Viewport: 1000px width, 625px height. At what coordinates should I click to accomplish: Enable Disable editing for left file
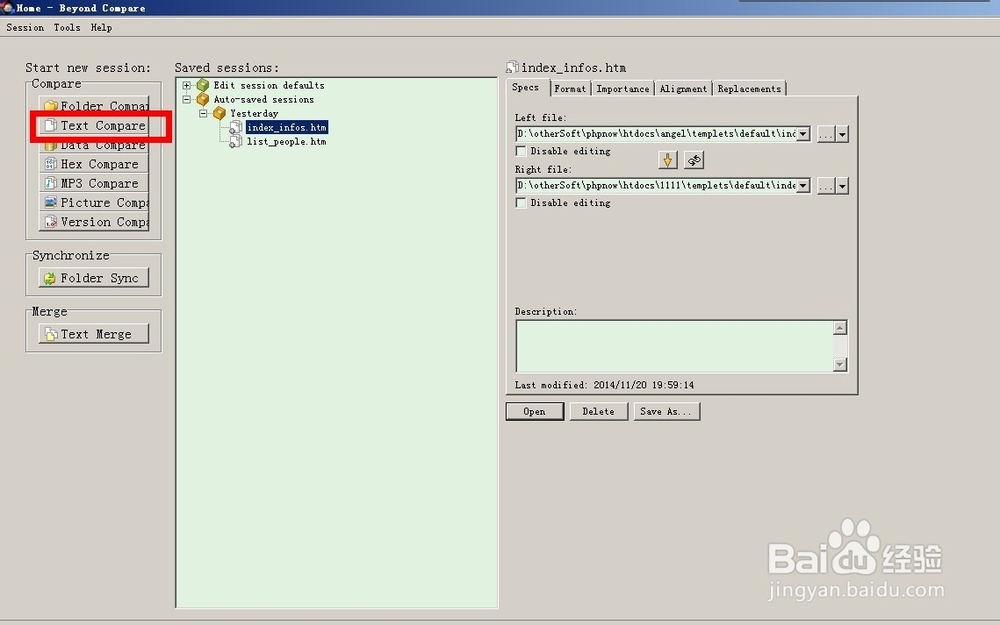(521, 151)
